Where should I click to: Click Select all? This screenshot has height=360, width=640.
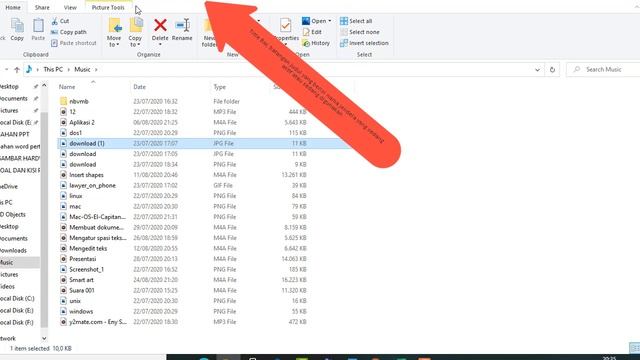[x=356, y=21]
